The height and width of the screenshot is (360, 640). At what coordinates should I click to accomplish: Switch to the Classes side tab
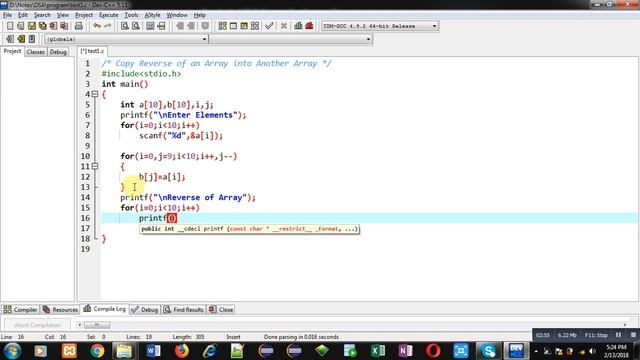tap(36, 52)
